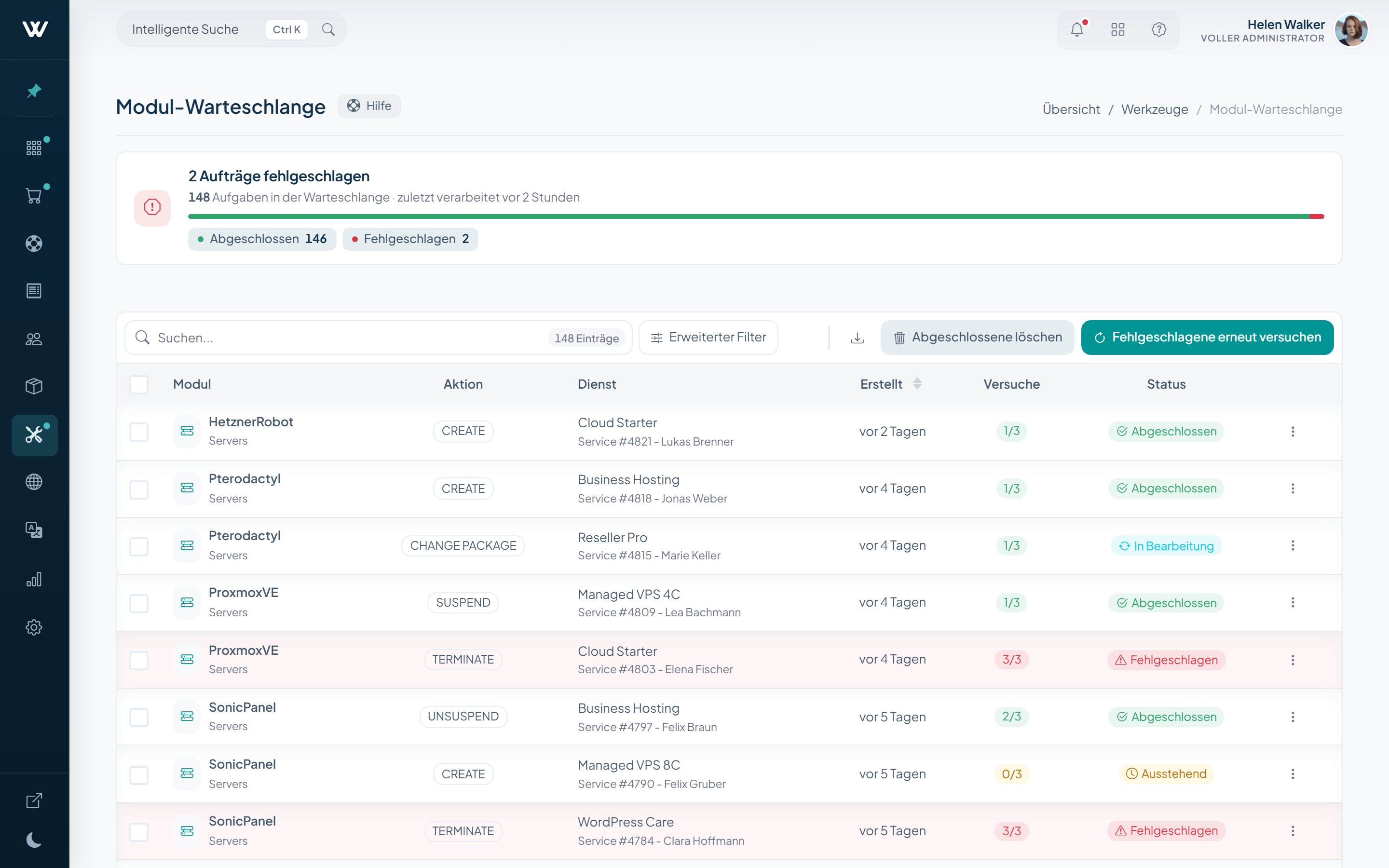Focus the Suchen table search field
This screenshot has height=868, width=1389.
[378, 338]
